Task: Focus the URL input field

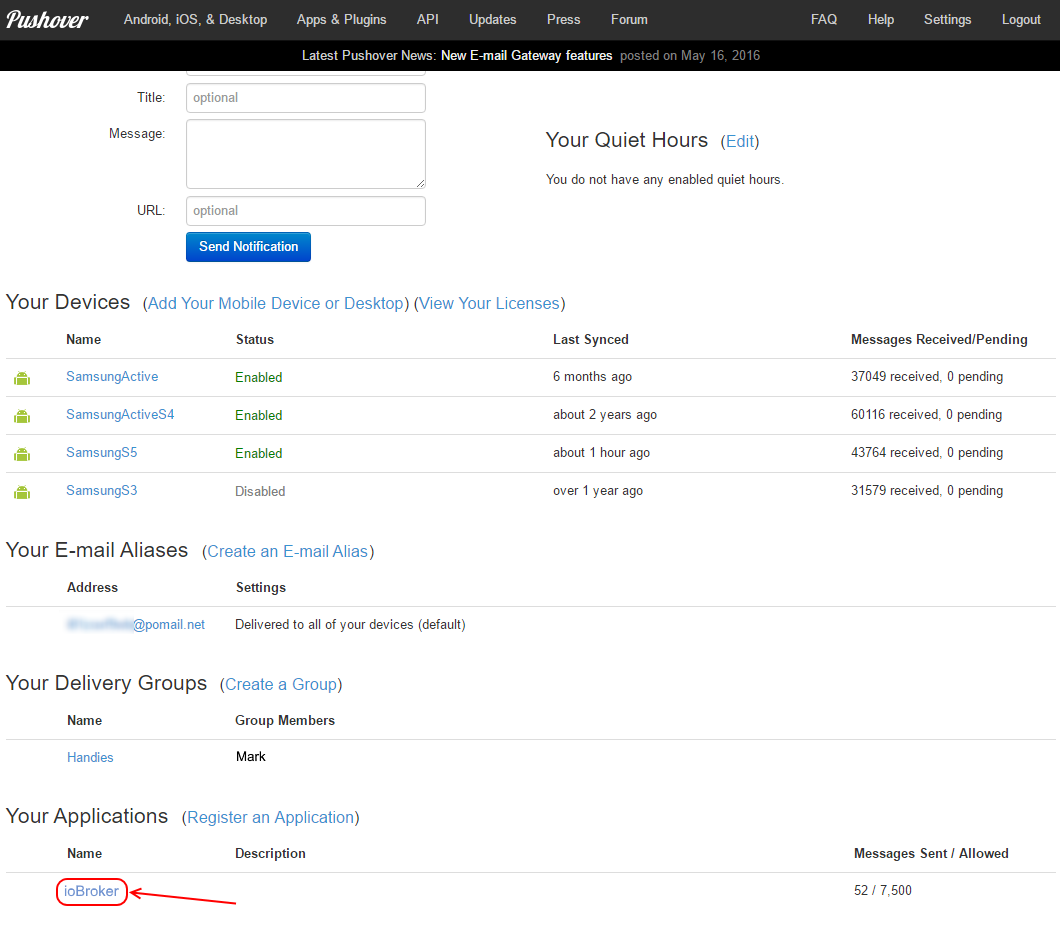Action: [x=306, y=211]
